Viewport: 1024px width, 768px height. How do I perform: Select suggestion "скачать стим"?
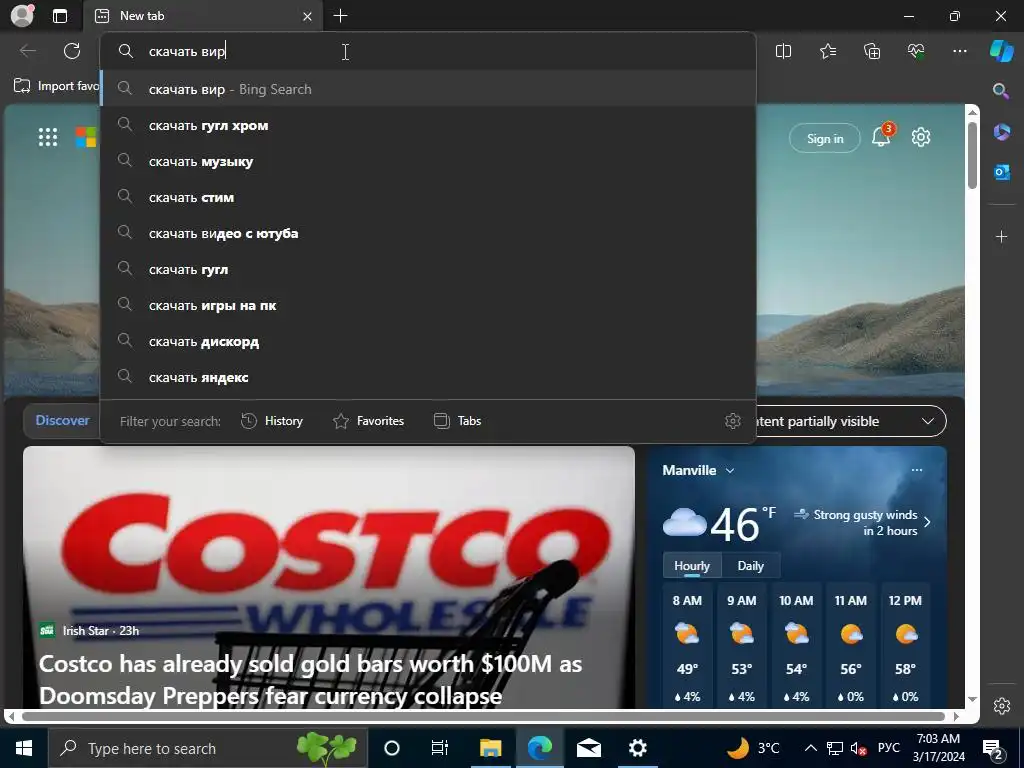coord(428,197)
